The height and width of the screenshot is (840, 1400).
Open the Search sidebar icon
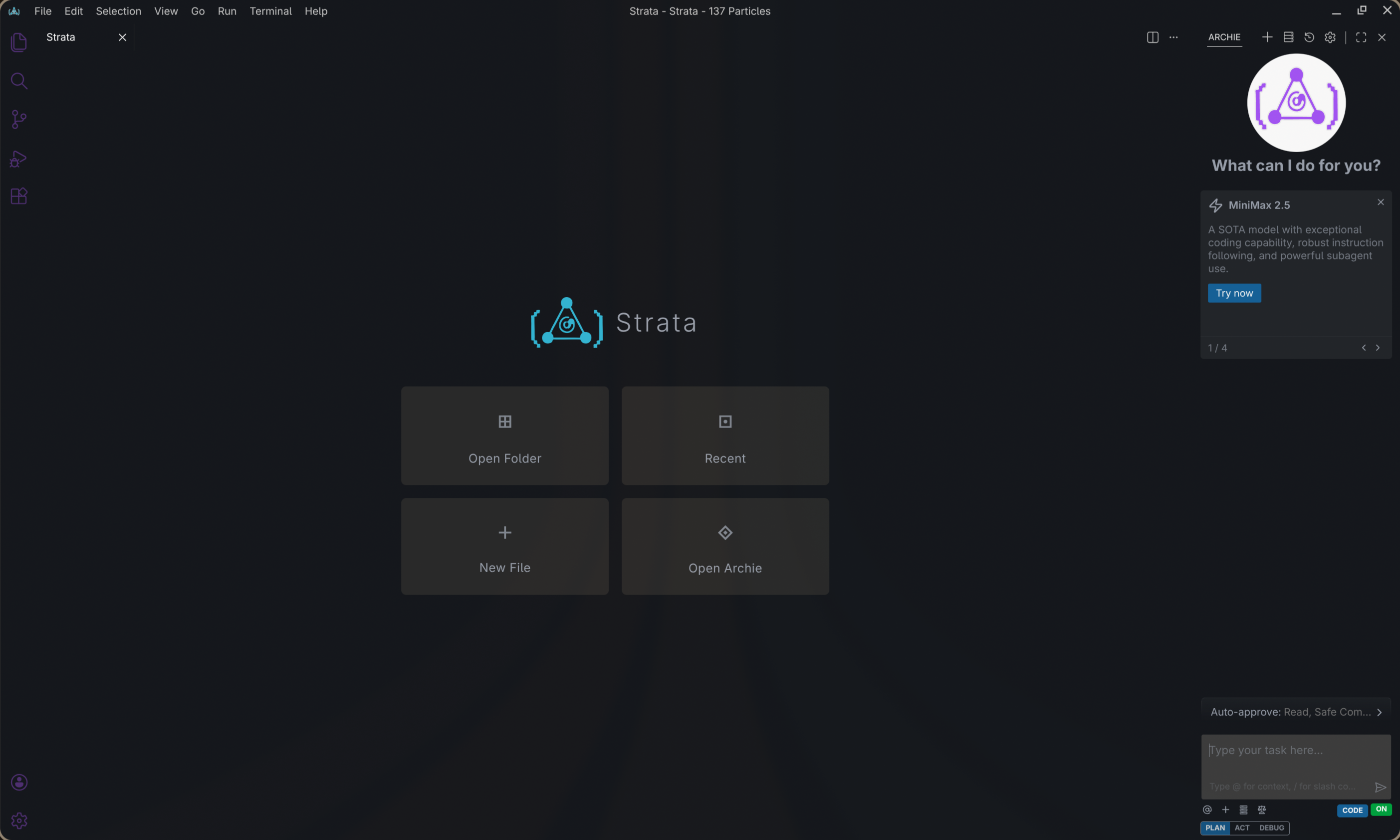pos(19,81)
